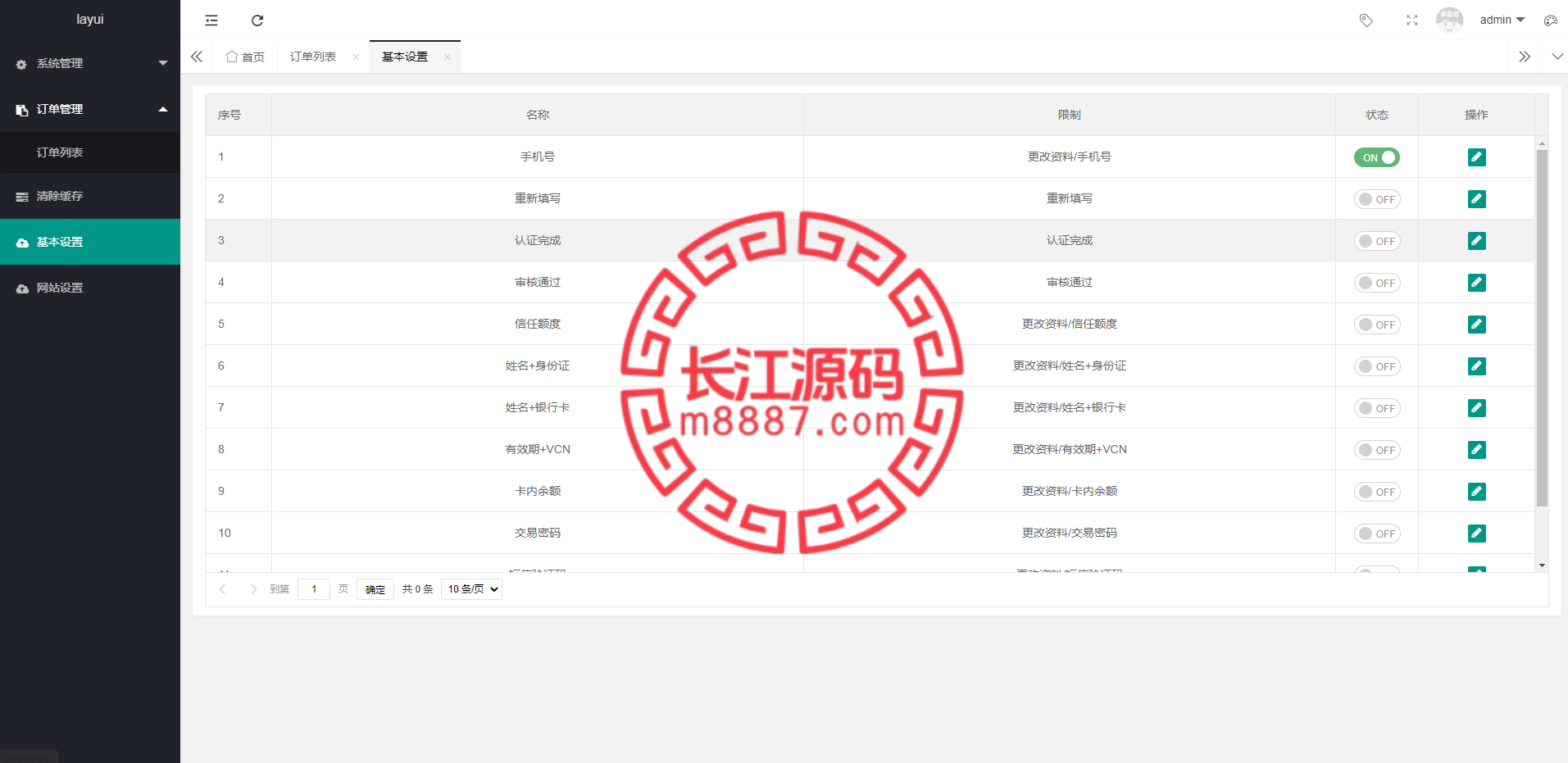Click the admin avatar image
This screenshot has height=763, width=1568.
(x=1449, y=20)
